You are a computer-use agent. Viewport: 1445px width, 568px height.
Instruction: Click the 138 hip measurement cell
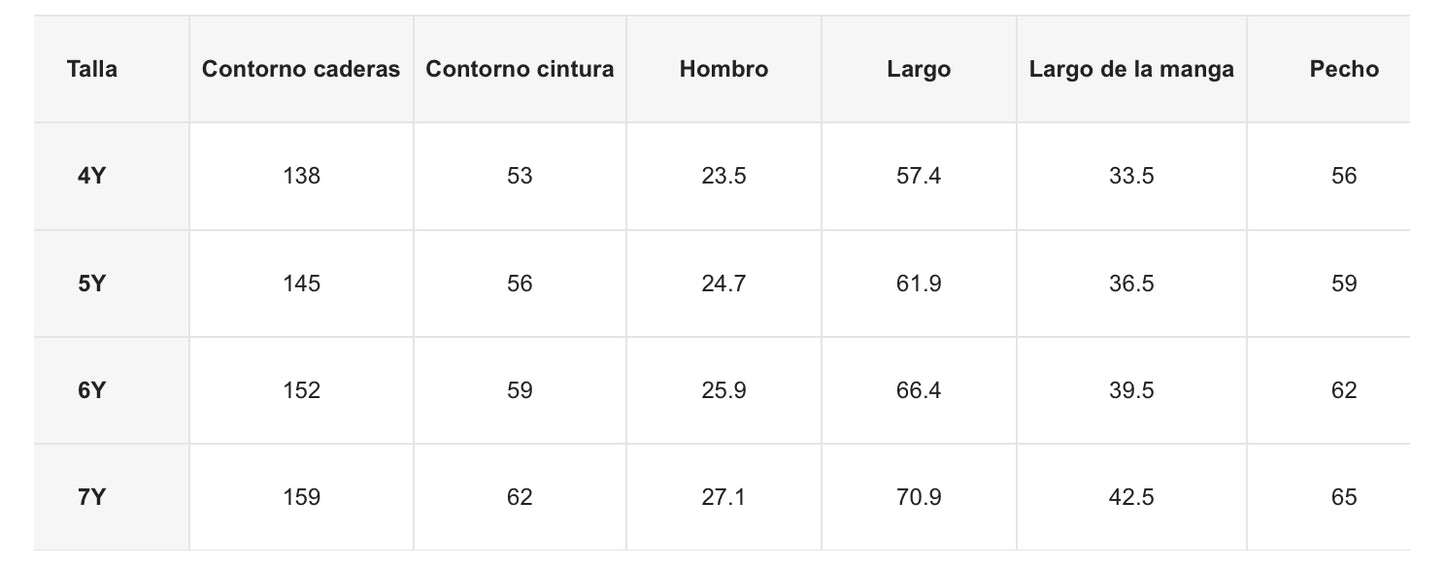(301, 177)
